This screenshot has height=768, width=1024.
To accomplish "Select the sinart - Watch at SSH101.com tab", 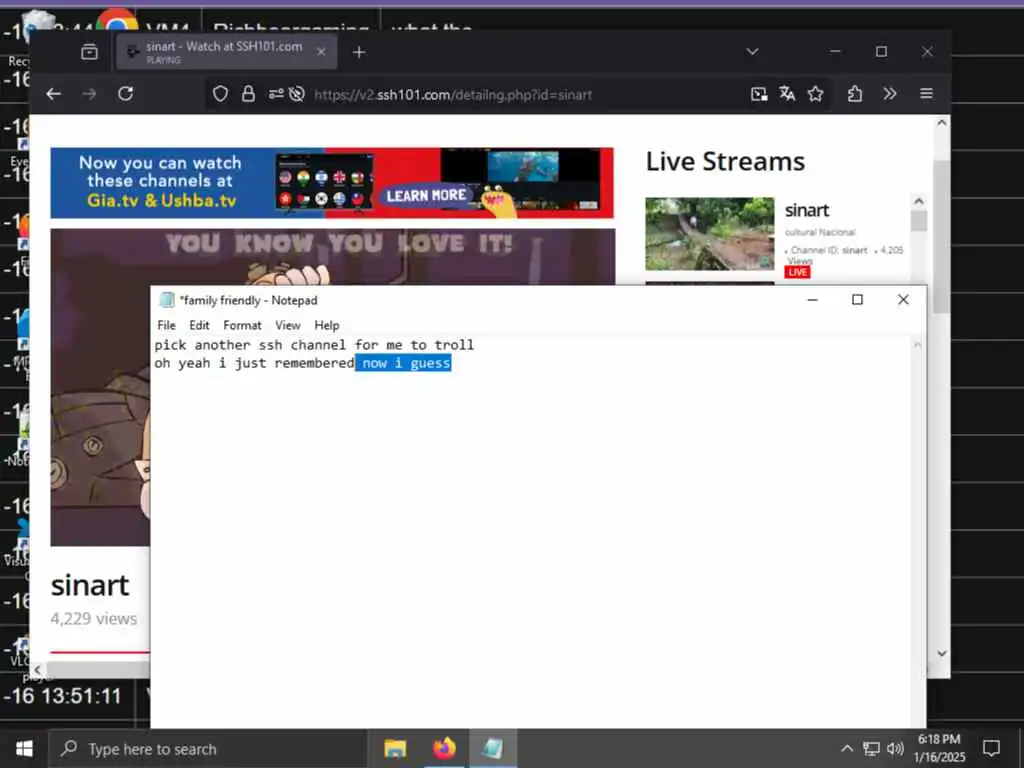I will click(x=227, y=52).
